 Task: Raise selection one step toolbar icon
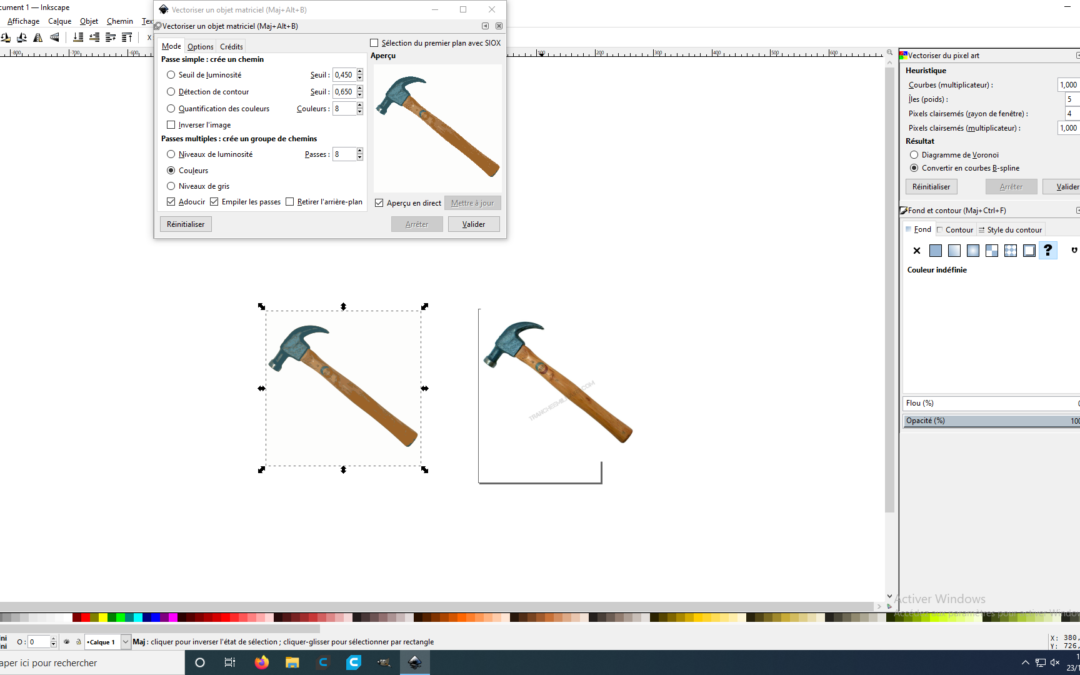[x=111, y=37]
